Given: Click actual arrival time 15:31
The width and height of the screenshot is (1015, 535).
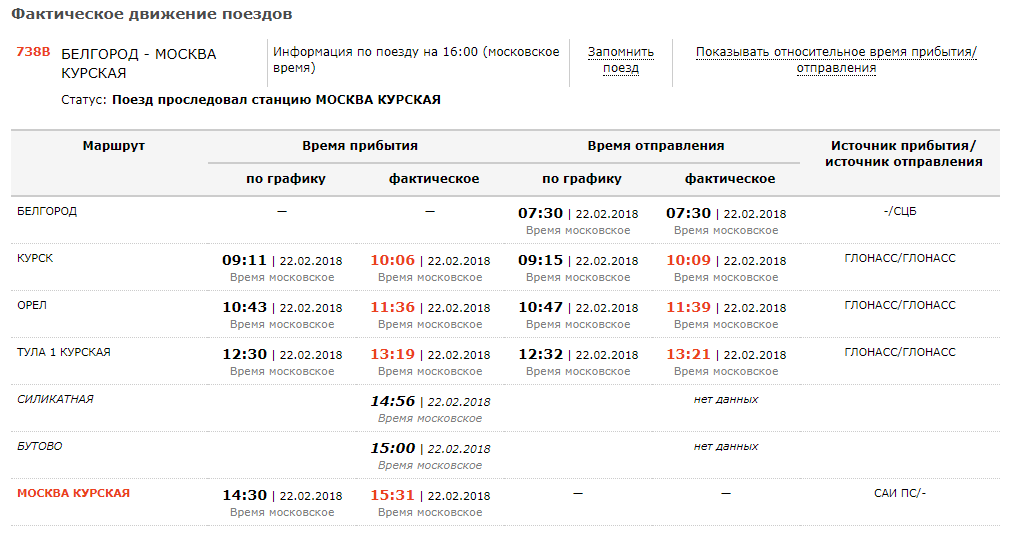Looking at the screenshot, I should (x=392, y=495).
